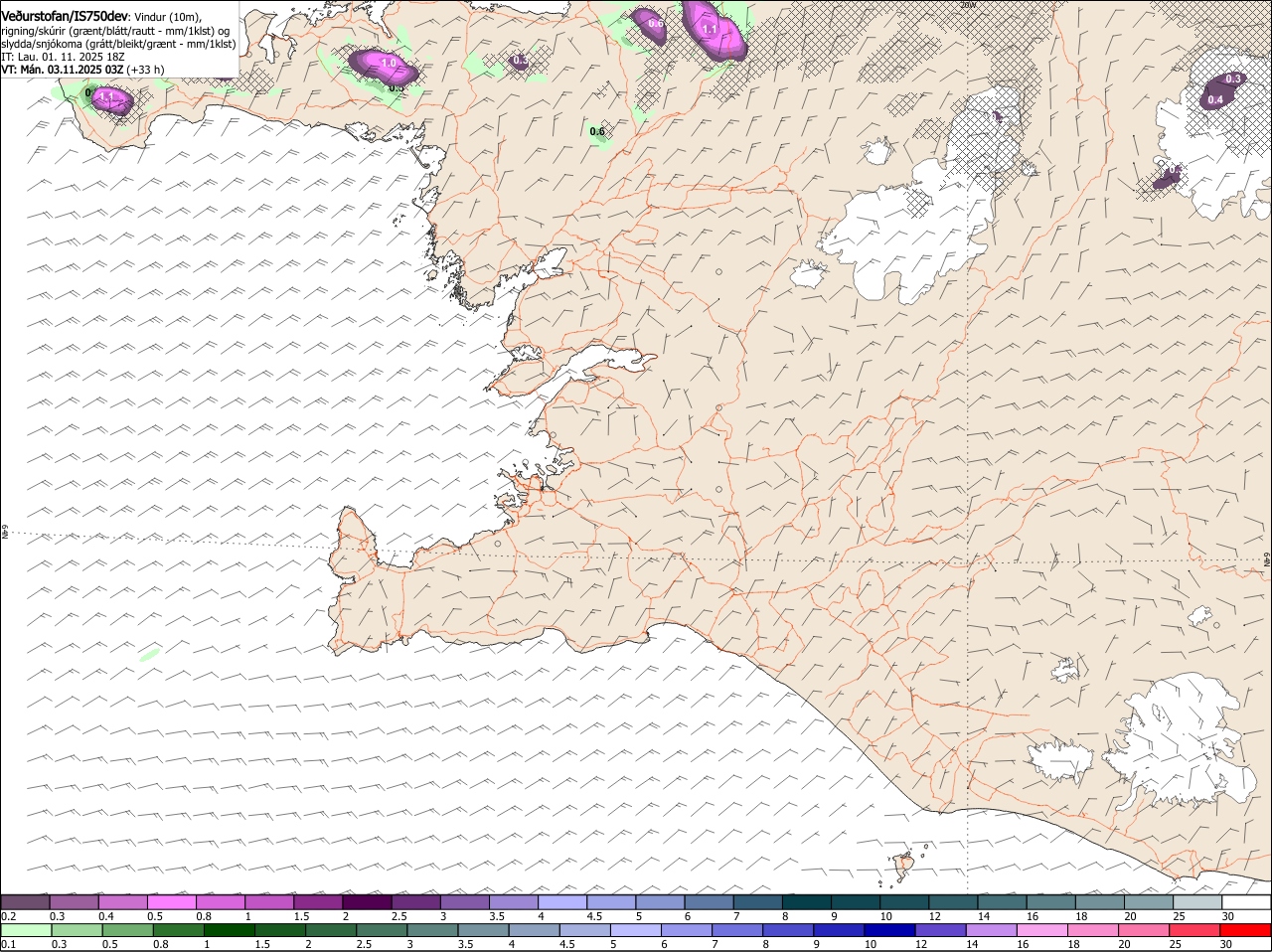
Task: Pick the bright pink 0.5 snow legend swatch
Action: (172, 902)
